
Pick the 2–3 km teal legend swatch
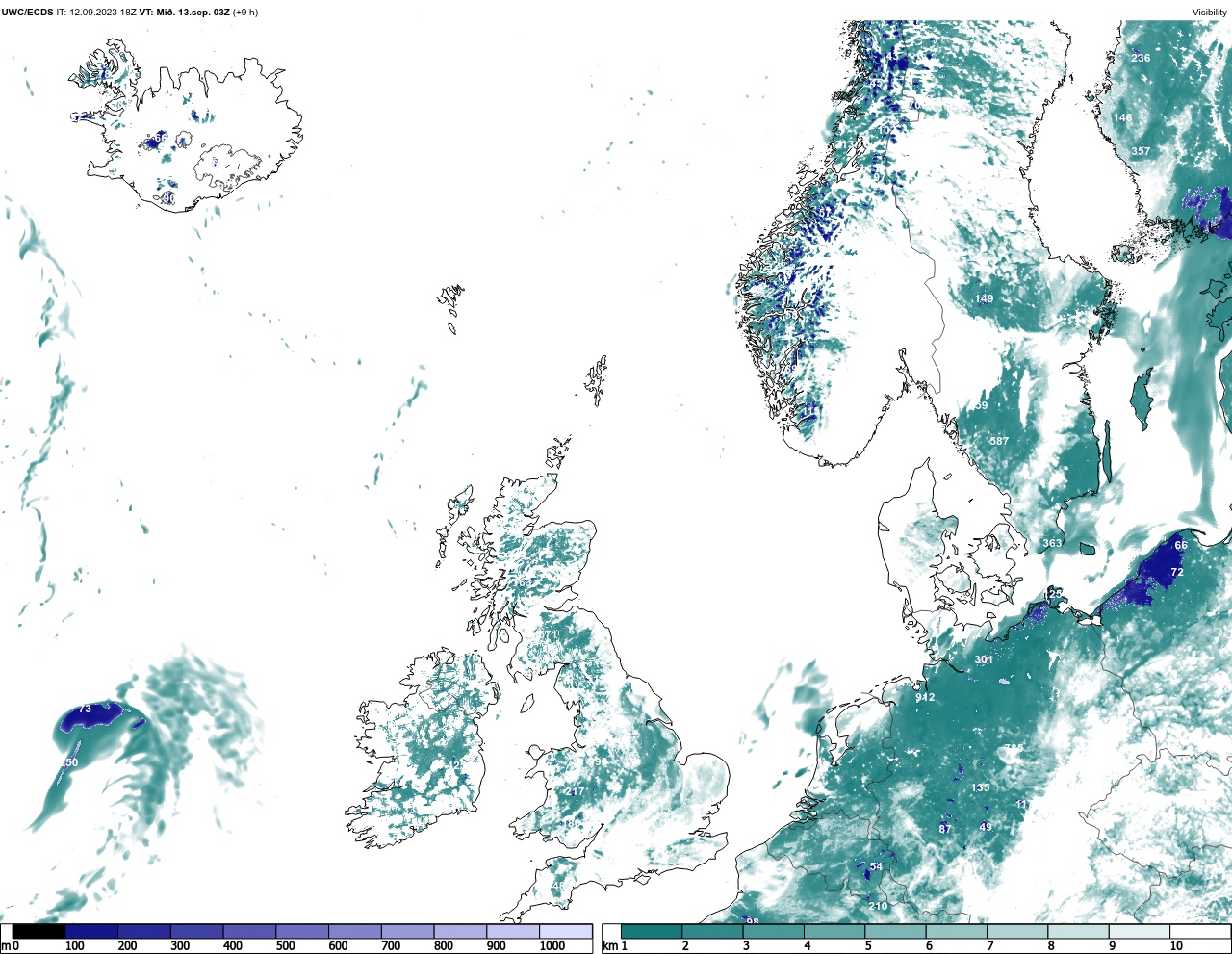tap(712, 932)
